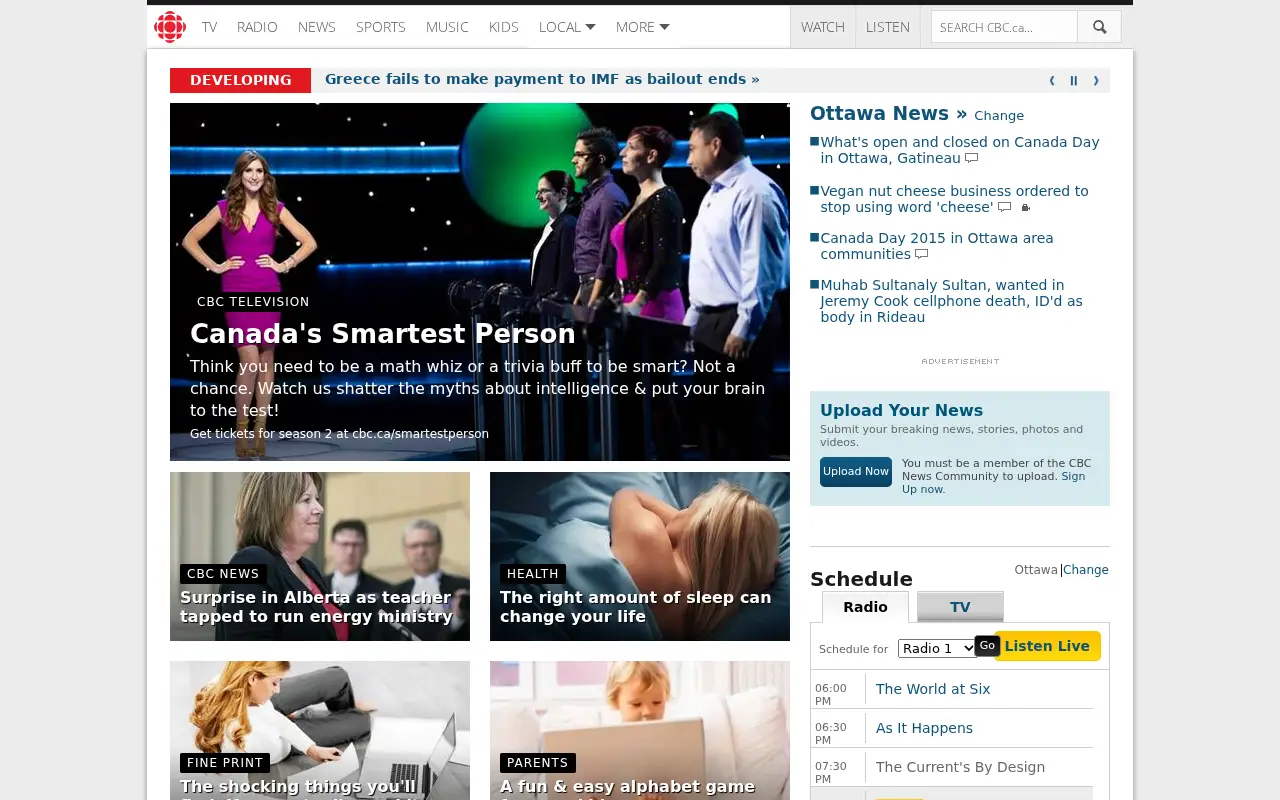1280x800 pixels.
Task: Open the Ottawa News heading link
Action: click(x=889, y=114)
